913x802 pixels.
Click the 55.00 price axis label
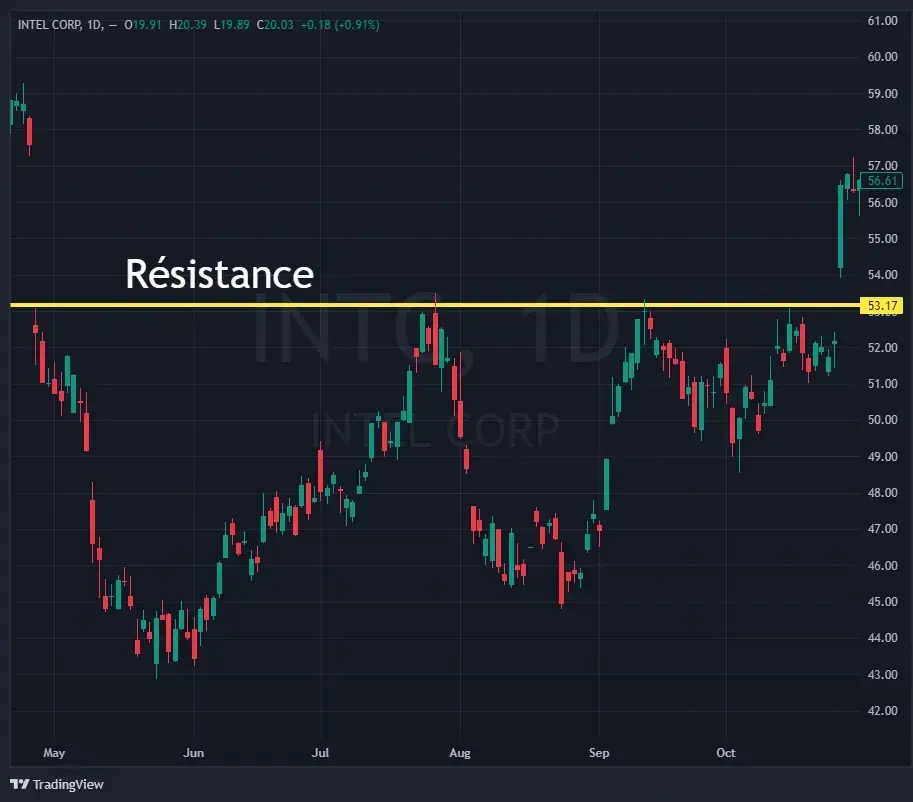coord(882,239)
